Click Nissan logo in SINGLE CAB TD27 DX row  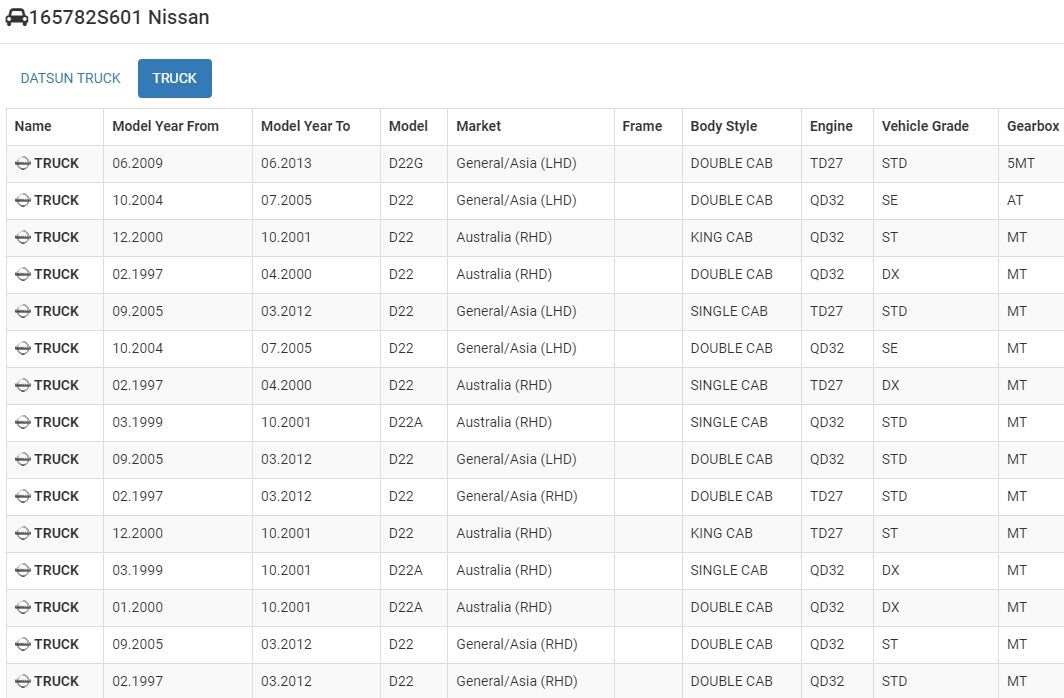23,385
